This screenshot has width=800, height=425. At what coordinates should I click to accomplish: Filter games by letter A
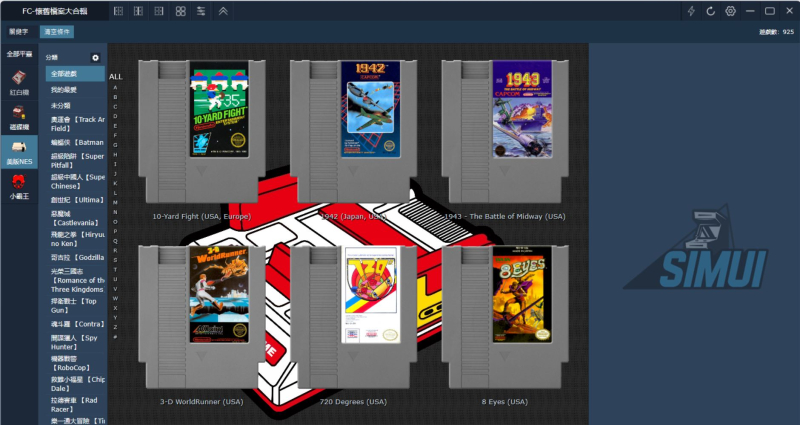tap(115, 87)
